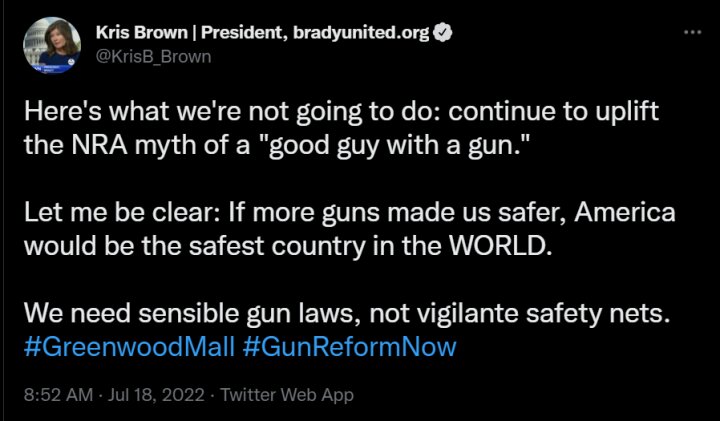Click the blue verified checkmark badge
The height and width of the screenshot is (421, 720).
(x=443, y=33)
